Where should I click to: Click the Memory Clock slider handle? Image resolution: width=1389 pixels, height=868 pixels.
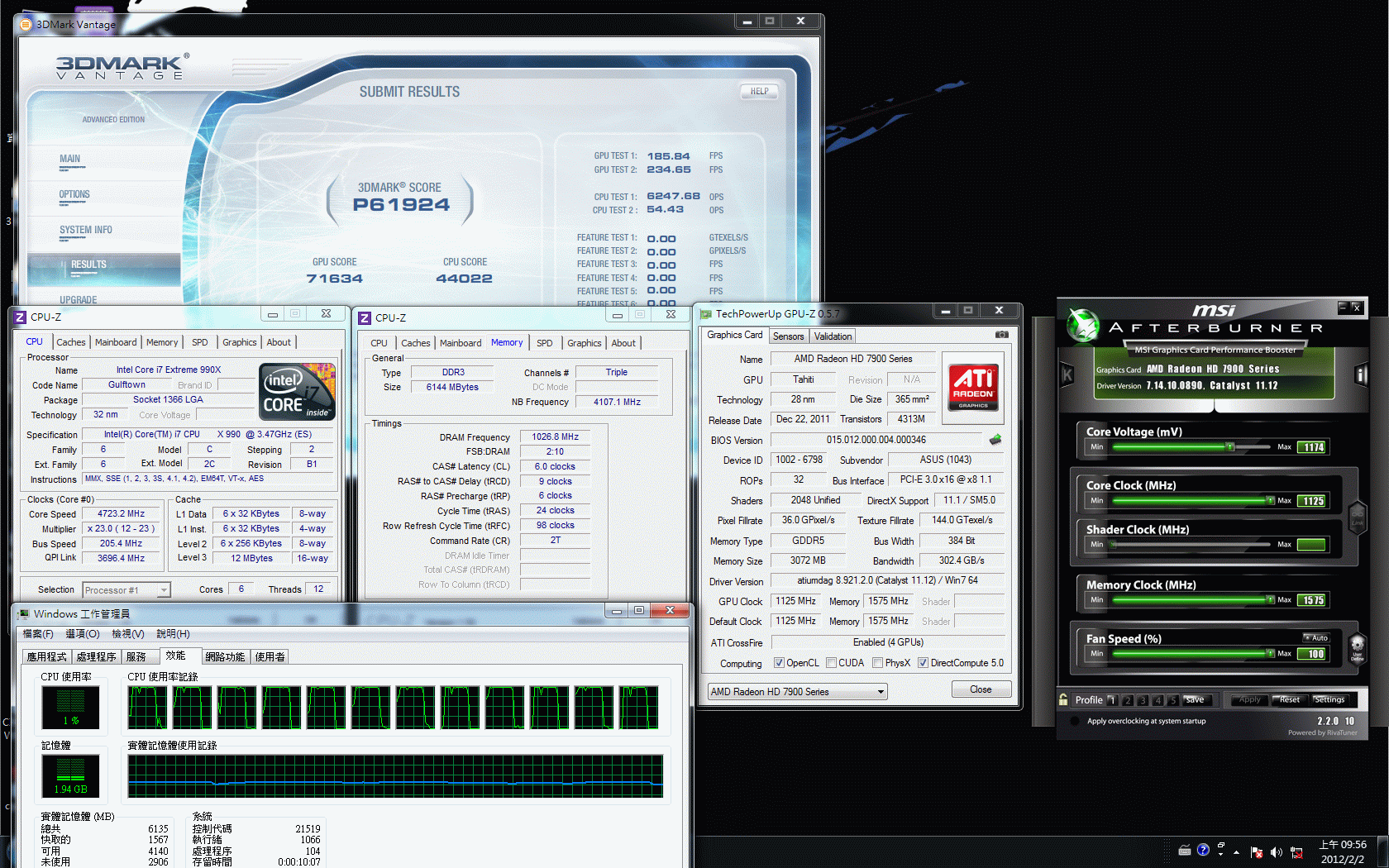[x=1270, y=599]
